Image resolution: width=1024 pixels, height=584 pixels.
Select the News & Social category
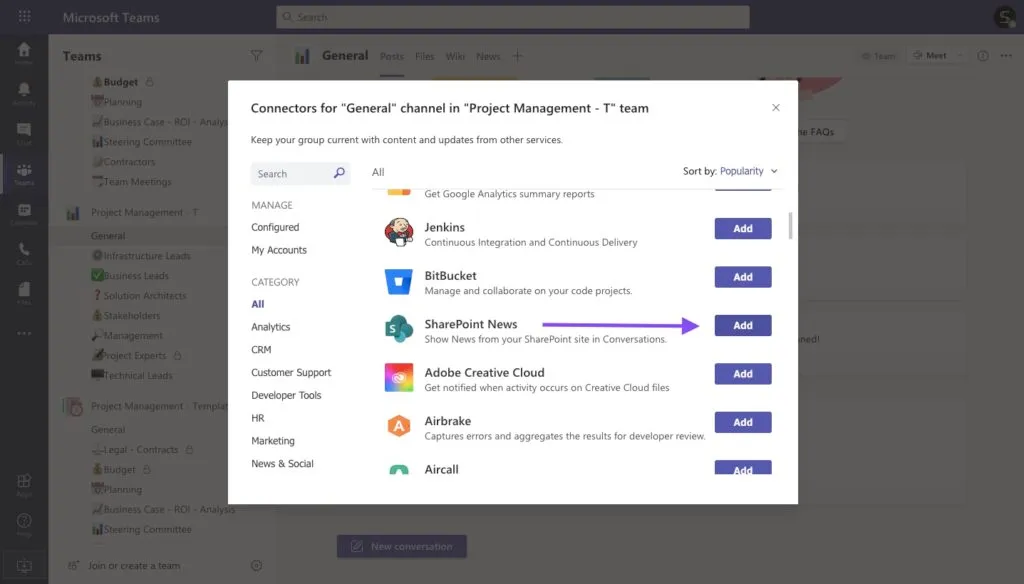(x=282, y=464)
